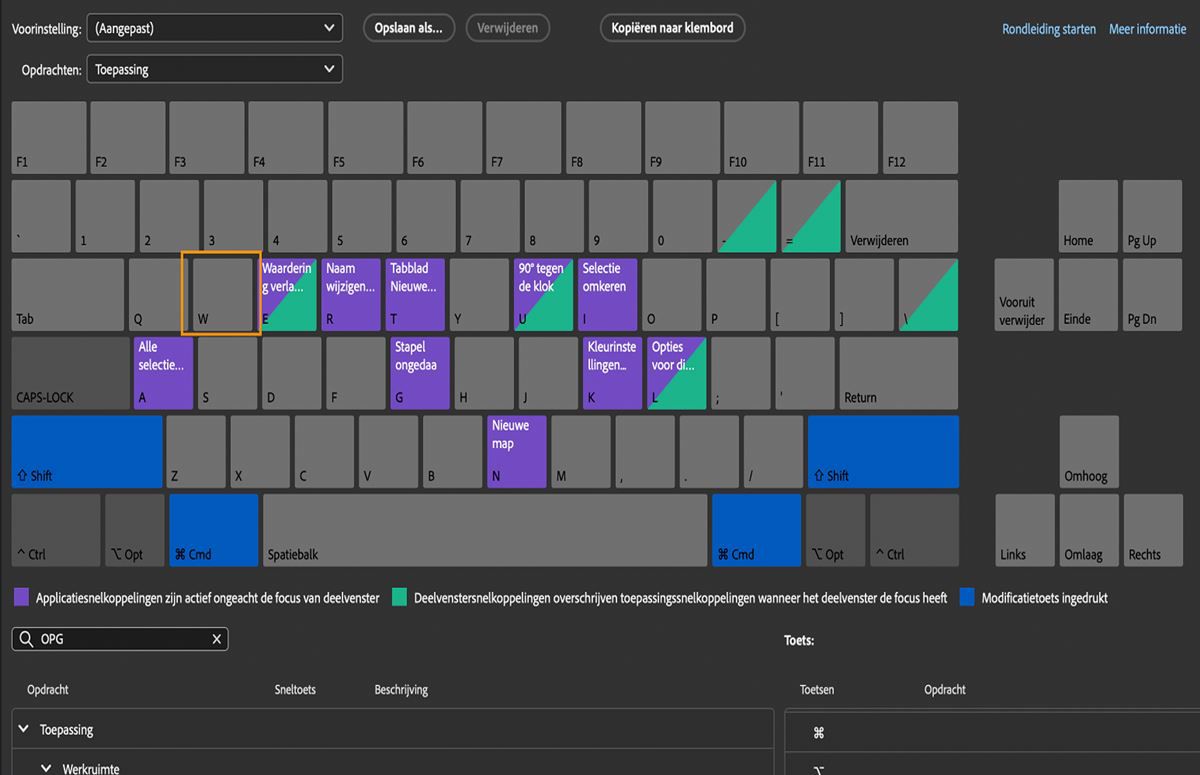Viewport: 1200px width, 775px height.
Task: Open the Rondleiding starten link
Action: (x=1049, y=29)
